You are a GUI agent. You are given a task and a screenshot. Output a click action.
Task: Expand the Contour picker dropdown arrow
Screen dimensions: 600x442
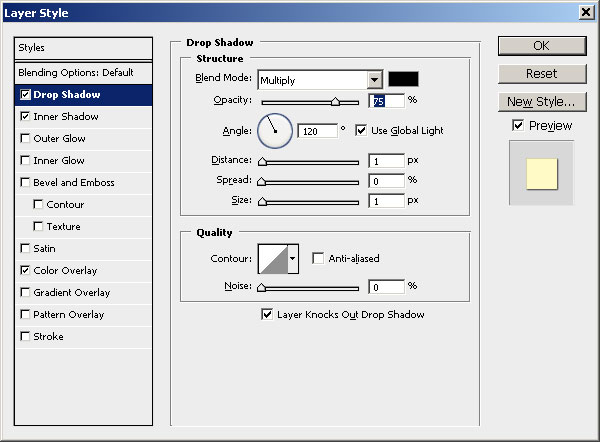tap(293, 259)
